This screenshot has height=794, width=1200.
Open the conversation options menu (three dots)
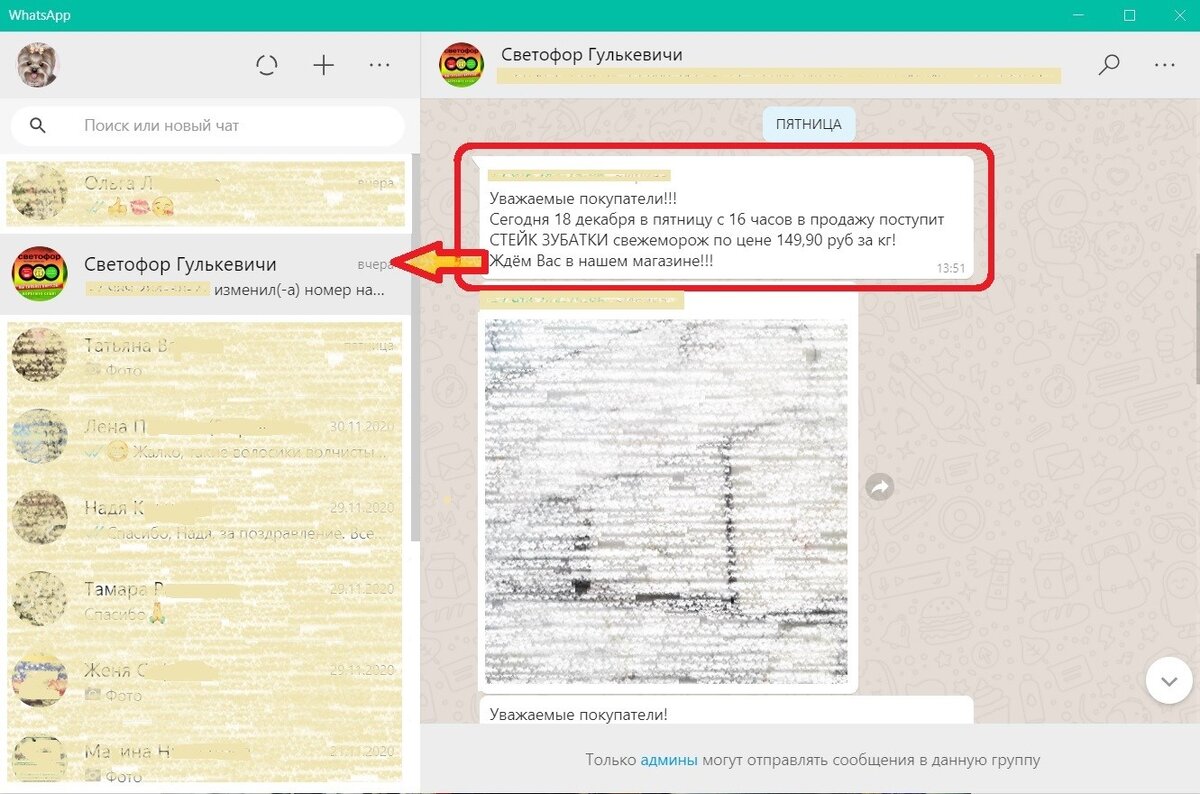[x=1165, y=64]
